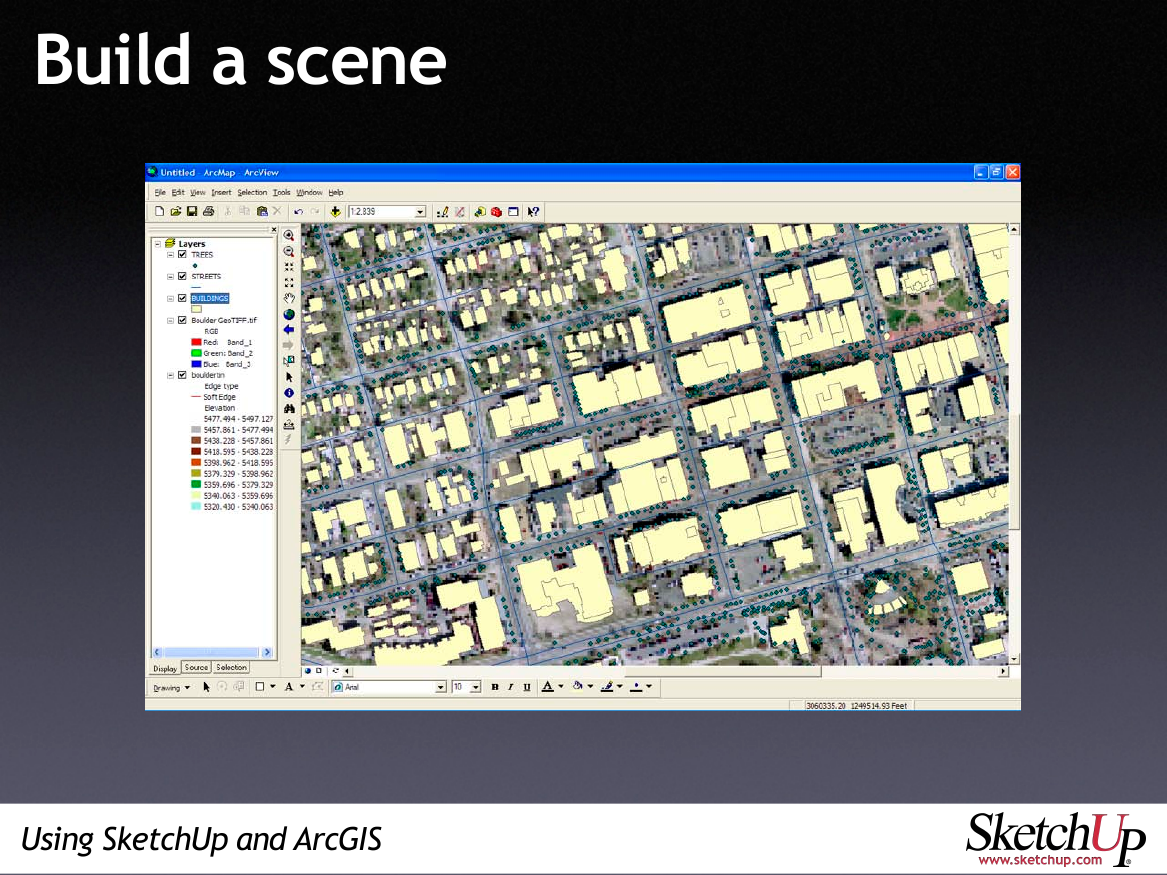The width and height of the screenshot is (1167, 875).
Task: Switch to the Source tab
Action: (x=196, y=667)
